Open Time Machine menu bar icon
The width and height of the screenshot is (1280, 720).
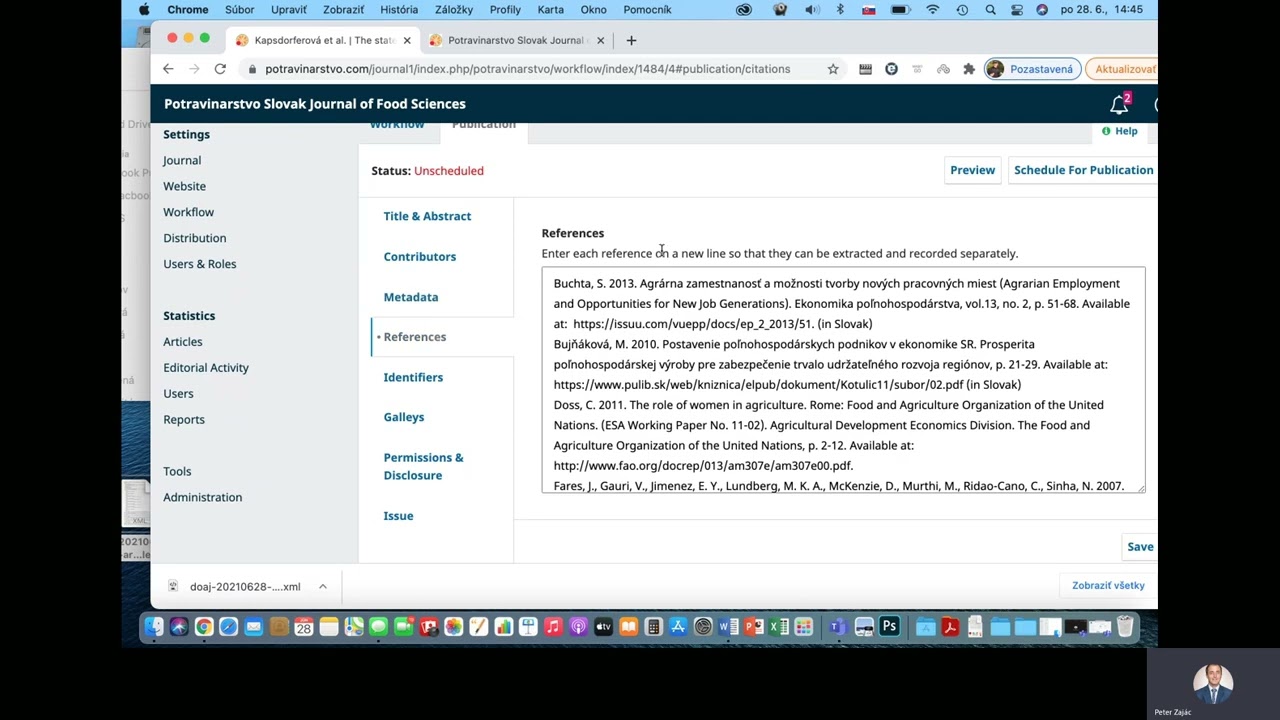(x=962, y=10)
